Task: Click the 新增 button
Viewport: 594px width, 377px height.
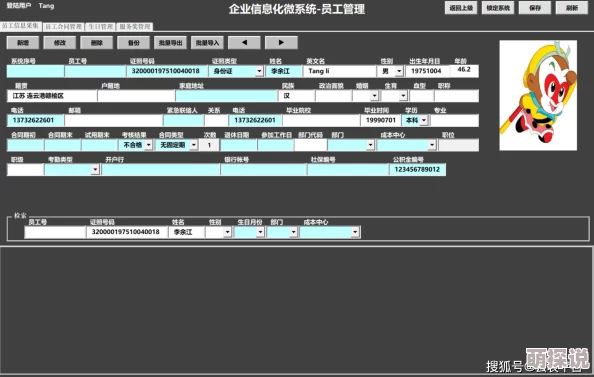Action: point(23,42)
